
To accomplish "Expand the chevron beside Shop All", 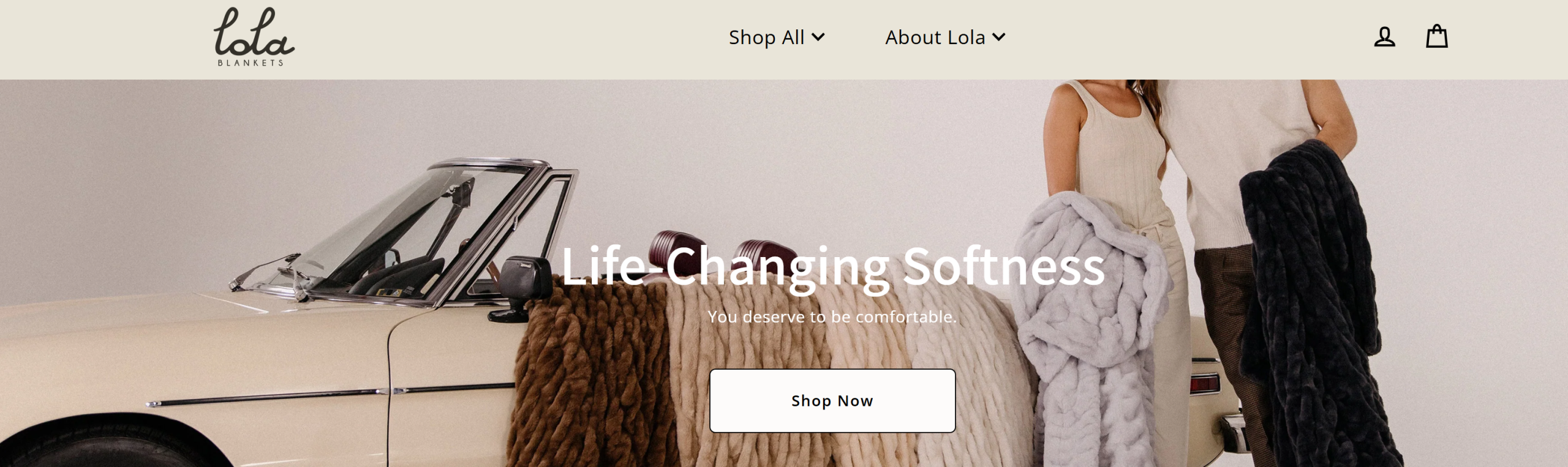I will (x=818, y=37).
